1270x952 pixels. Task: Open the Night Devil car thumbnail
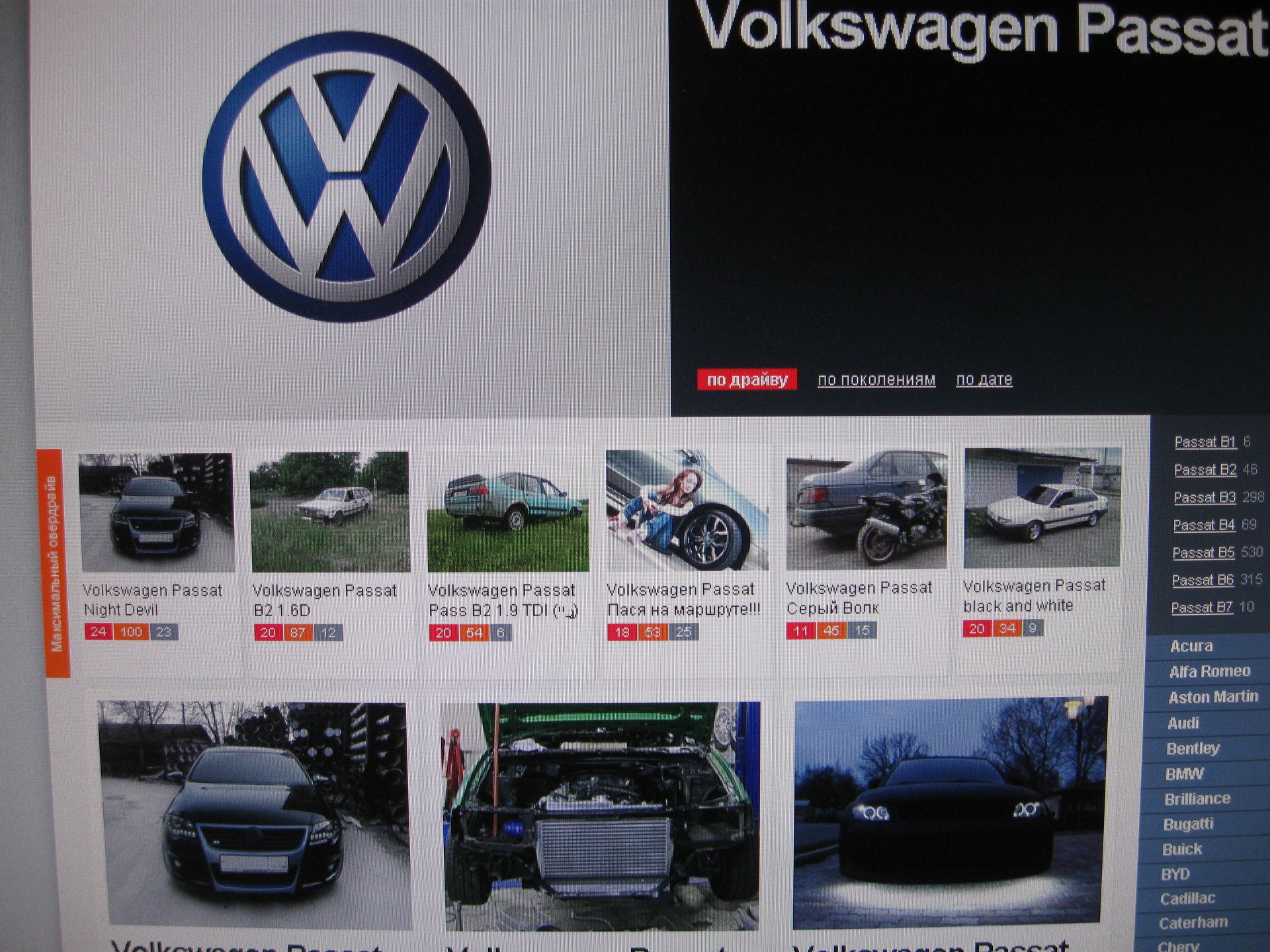[x=157, y=512]
